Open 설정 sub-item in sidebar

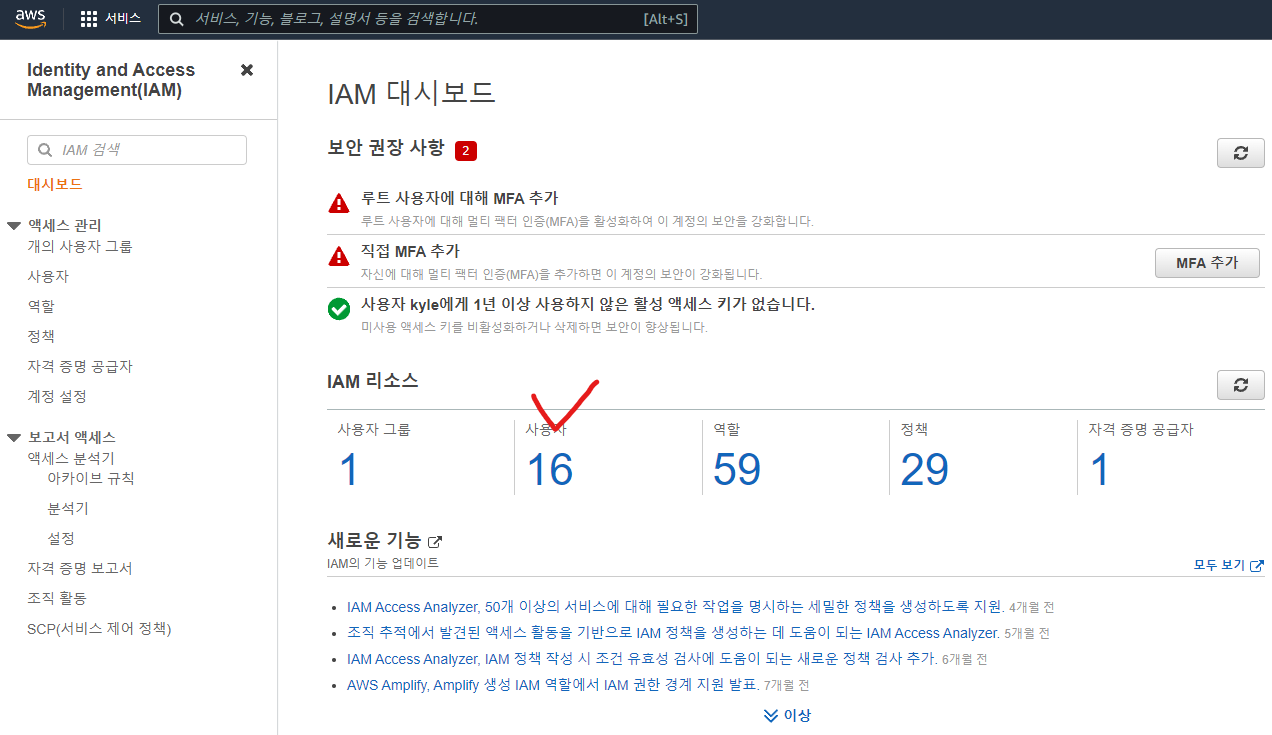(x=61, y=538)
